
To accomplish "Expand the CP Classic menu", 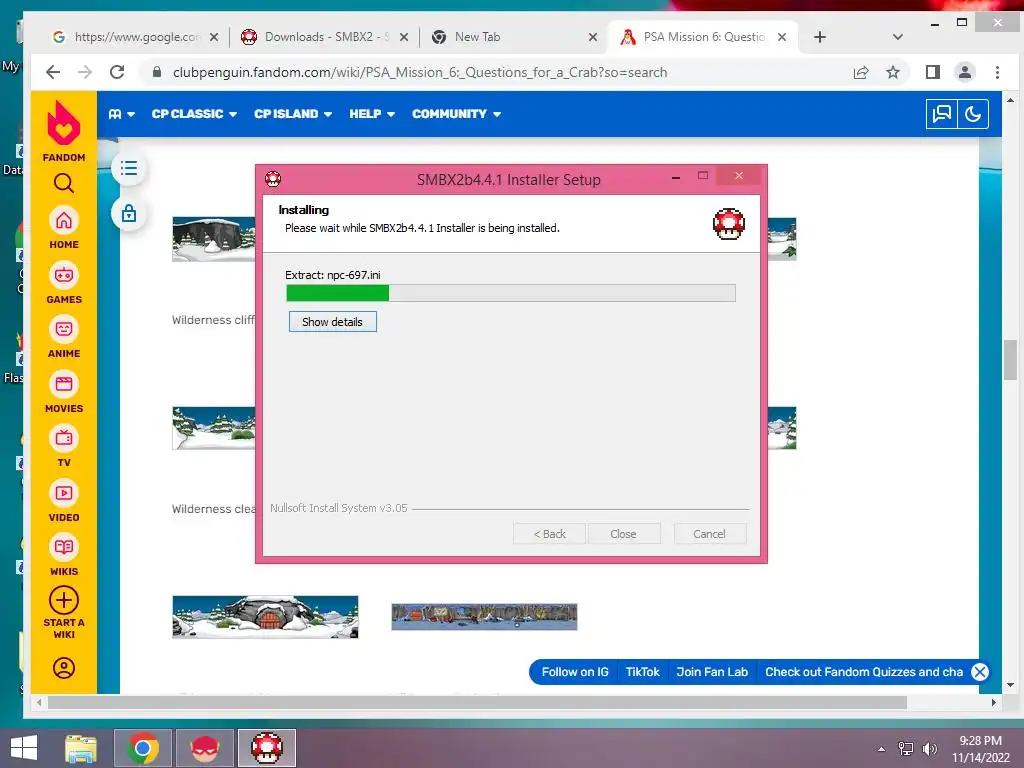I will (194, 114).
